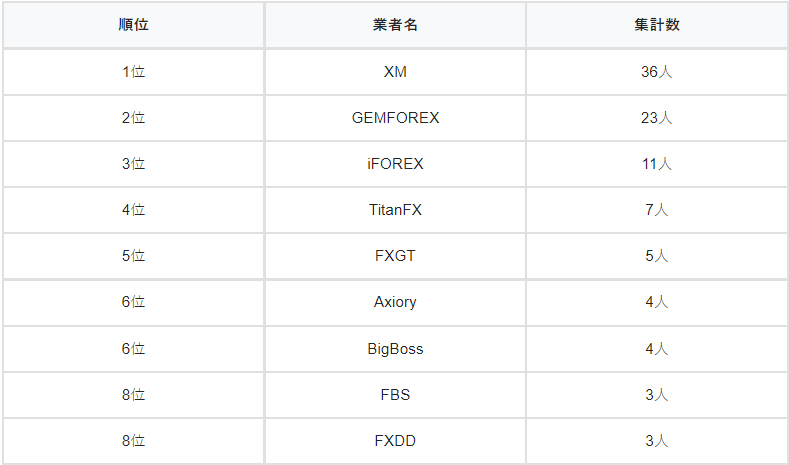Click the TitanFX broker name
Viewport: 789px width, 465px height.
coord(395,210)
